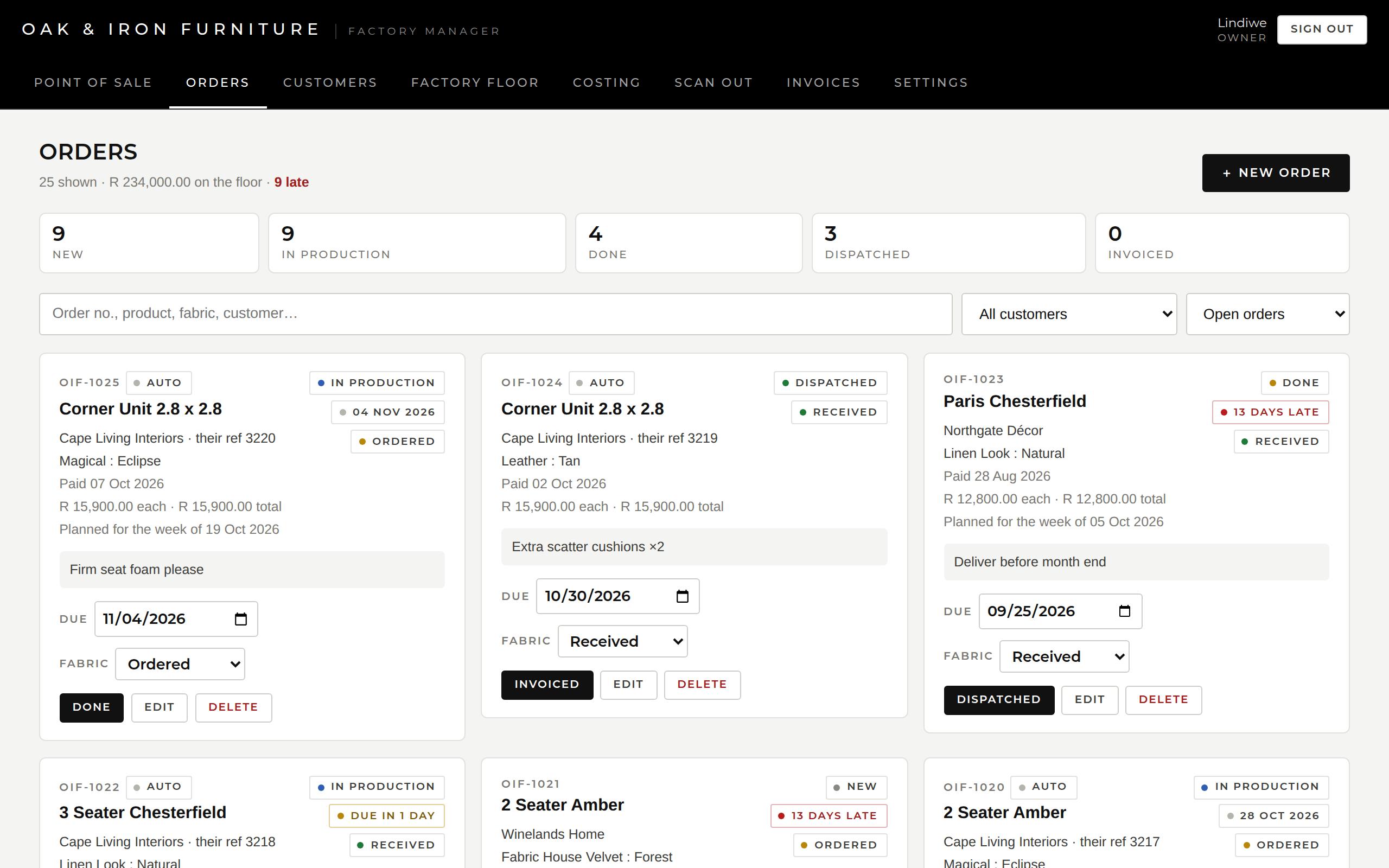Open calendar picker for OIF-1025 due date
The image size is (1389, 868).
tap(240, 619)
